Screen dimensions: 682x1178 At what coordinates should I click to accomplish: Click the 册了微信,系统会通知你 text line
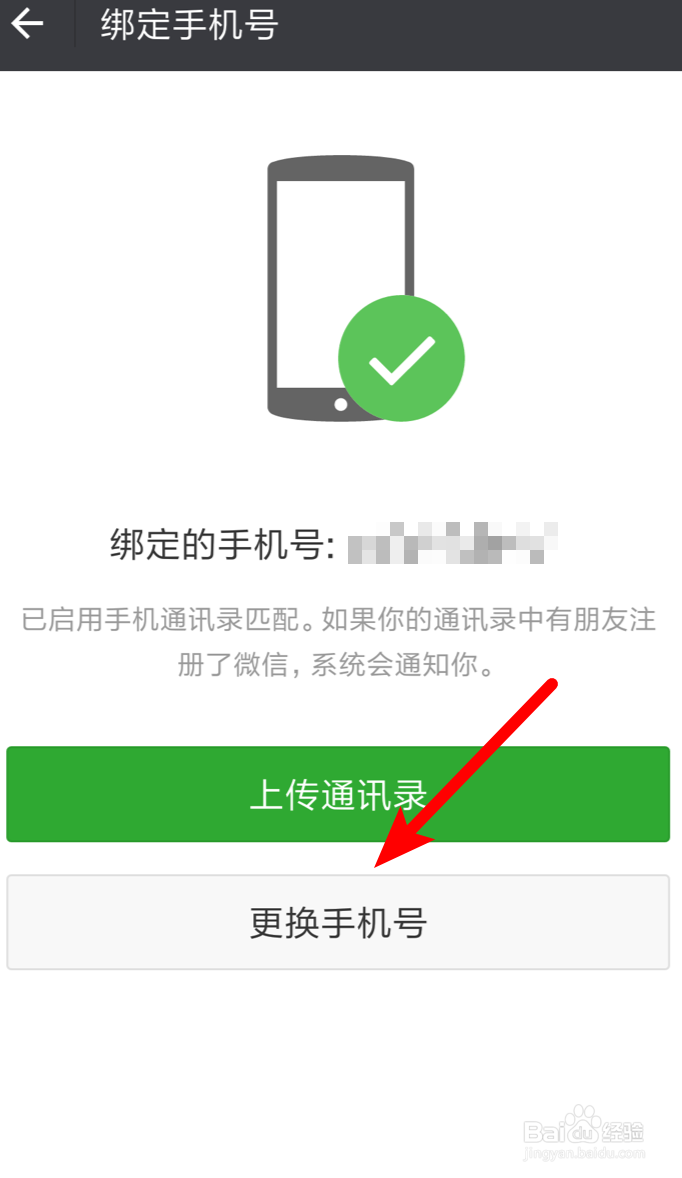[x=336, y=664]
